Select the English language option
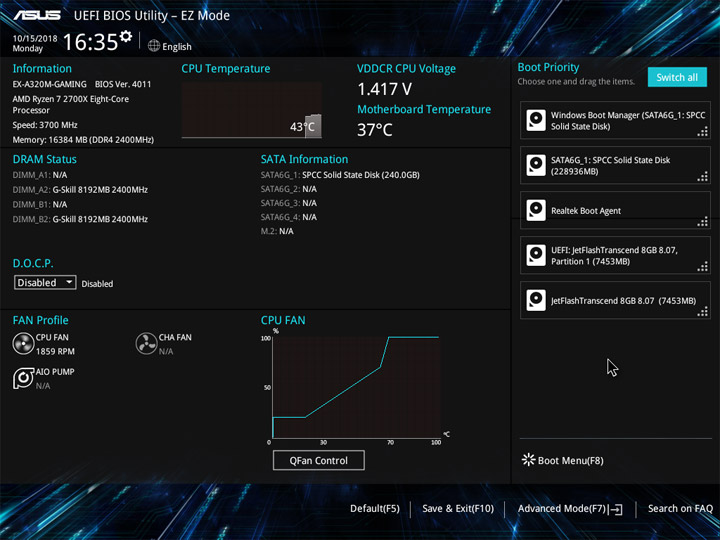720x540 pixels. point(177,46)
